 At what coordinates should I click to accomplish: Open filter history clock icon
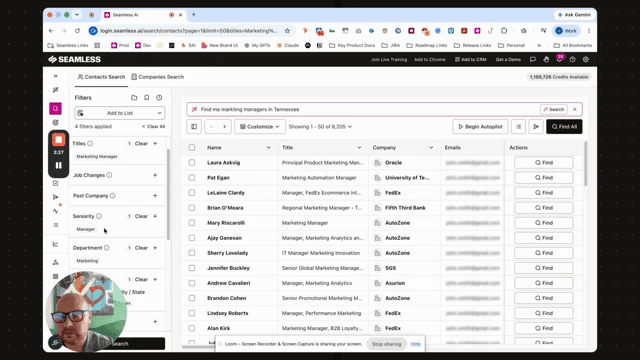(x=159, y=98)
